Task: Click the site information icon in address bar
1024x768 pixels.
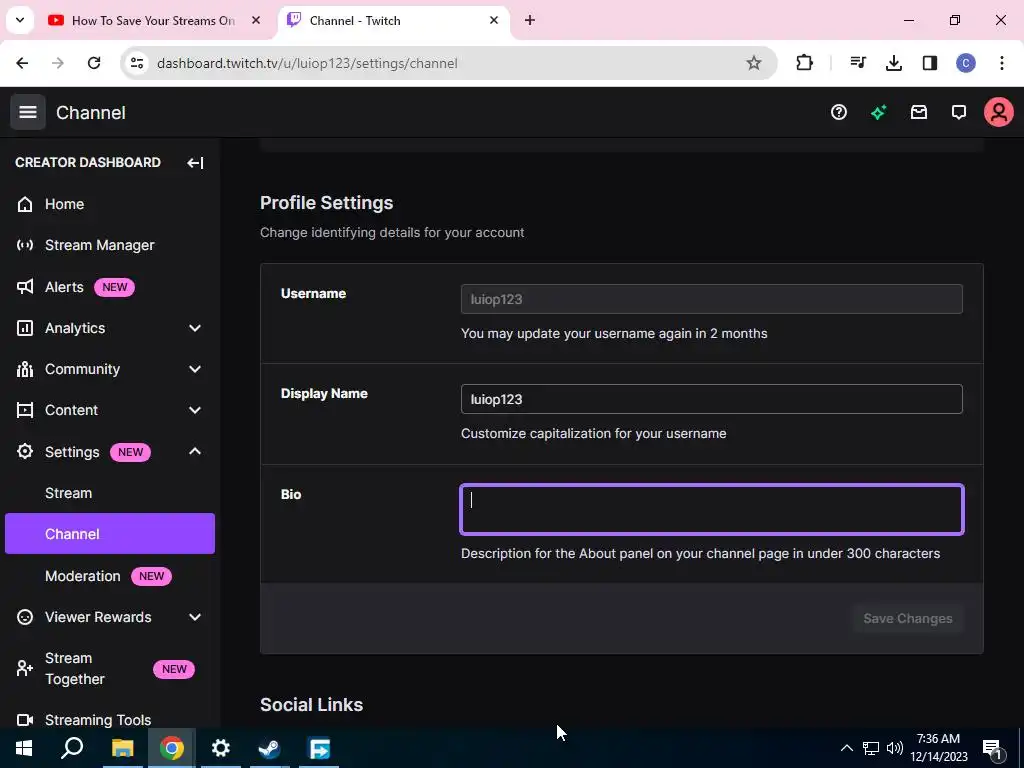Action: point(136,63)
